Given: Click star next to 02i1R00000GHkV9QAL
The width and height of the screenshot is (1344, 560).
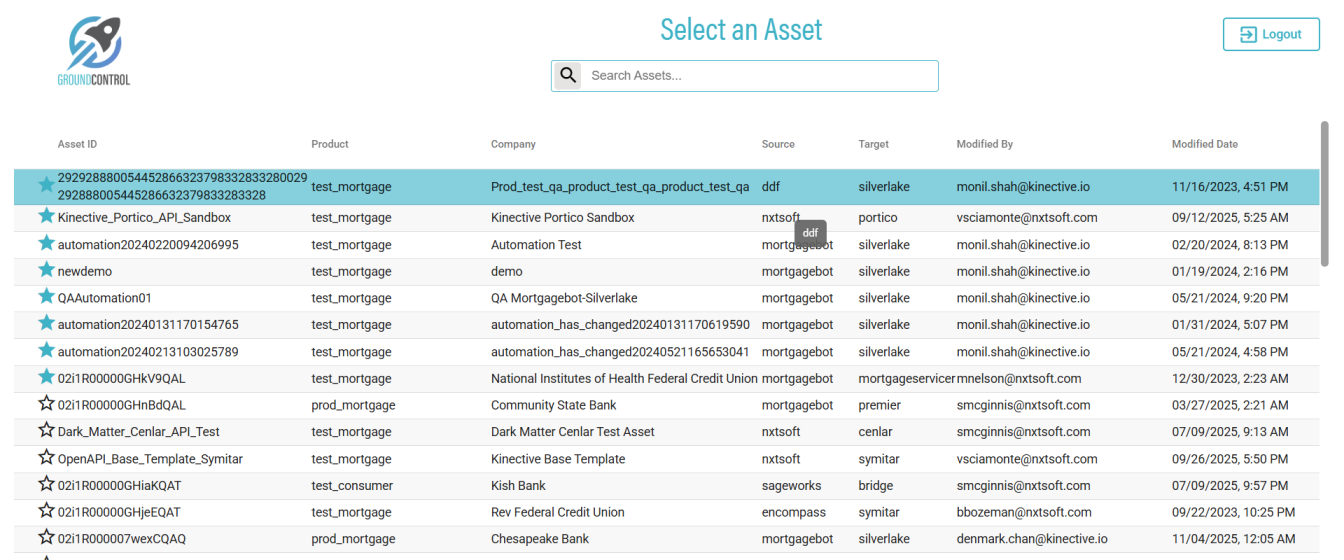Looking at the screenshot, I should [46, 378].
